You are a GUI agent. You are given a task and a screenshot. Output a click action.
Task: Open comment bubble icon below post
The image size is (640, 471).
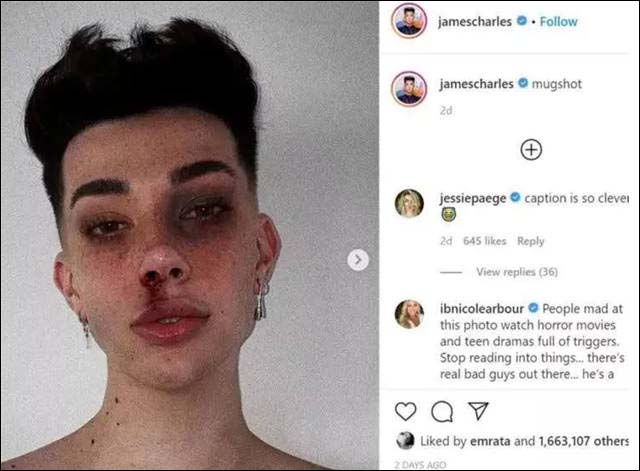point(442,411)
